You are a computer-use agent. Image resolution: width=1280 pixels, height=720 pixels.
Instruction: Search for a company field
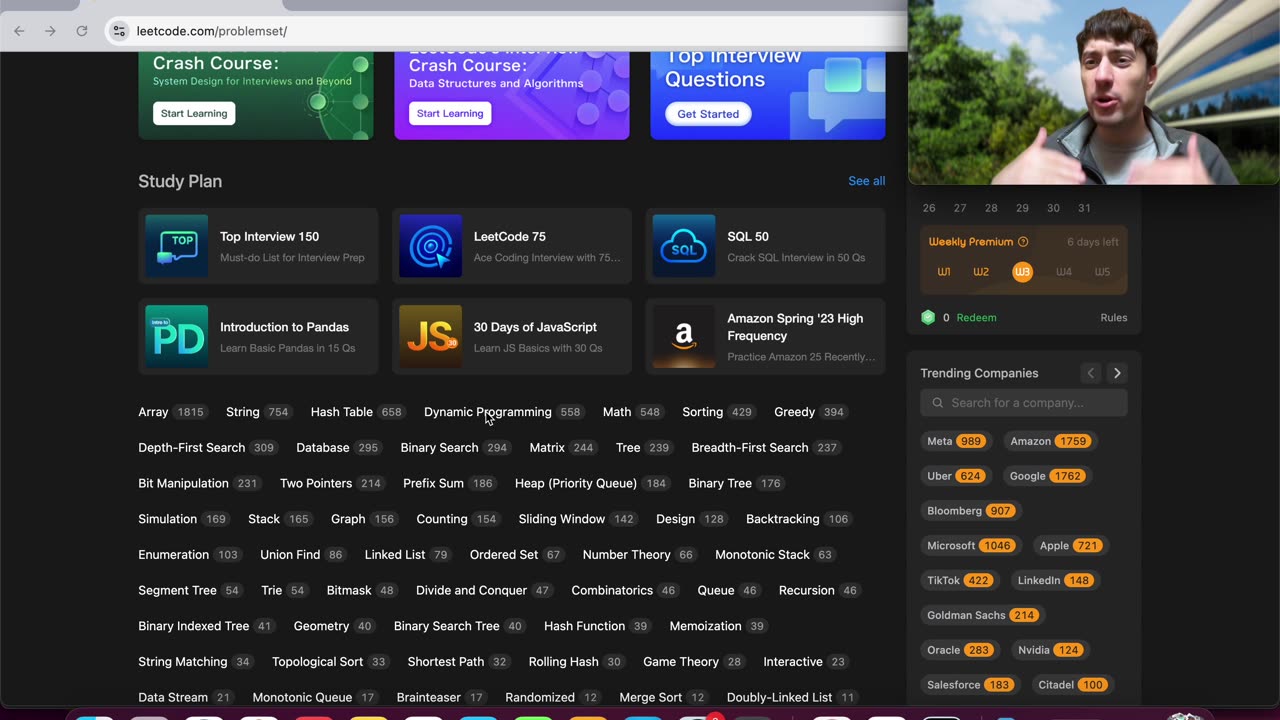[1024, 403]
